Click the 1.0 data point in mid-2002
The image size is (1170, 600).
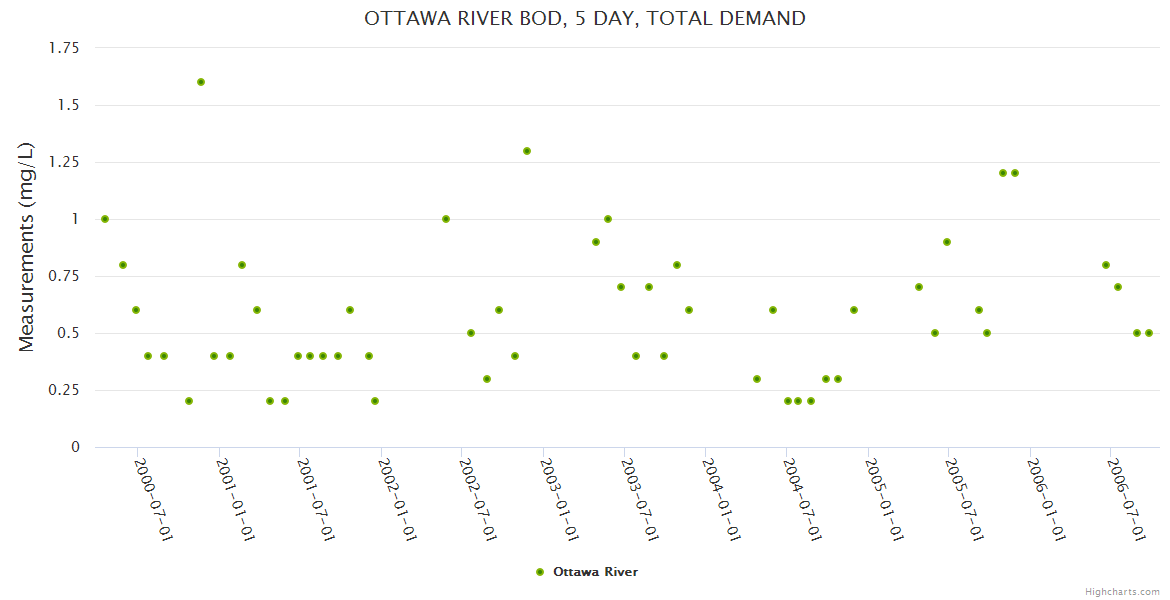point(446,219)
